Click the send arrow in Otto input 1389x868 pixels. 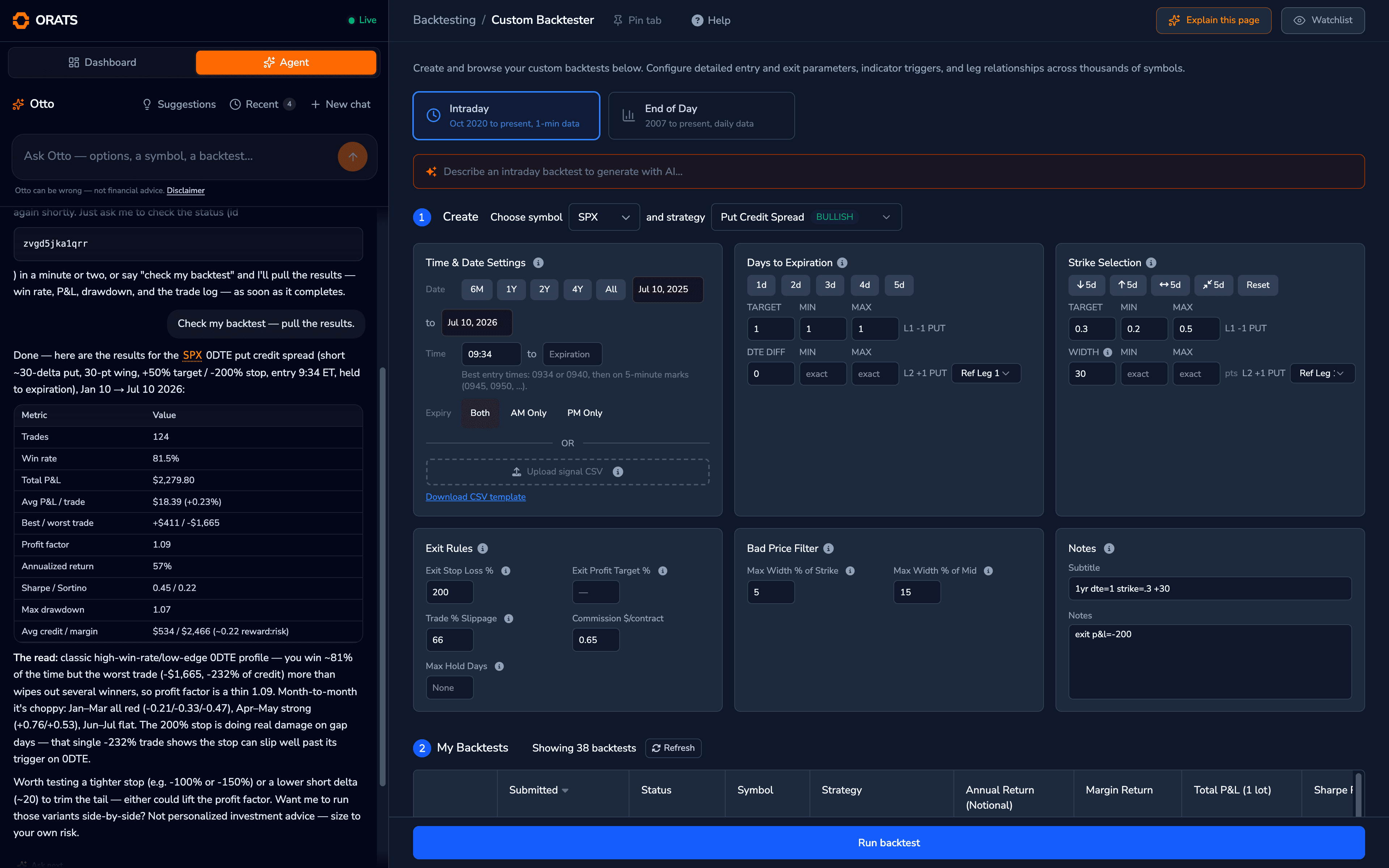pos(352,156)
